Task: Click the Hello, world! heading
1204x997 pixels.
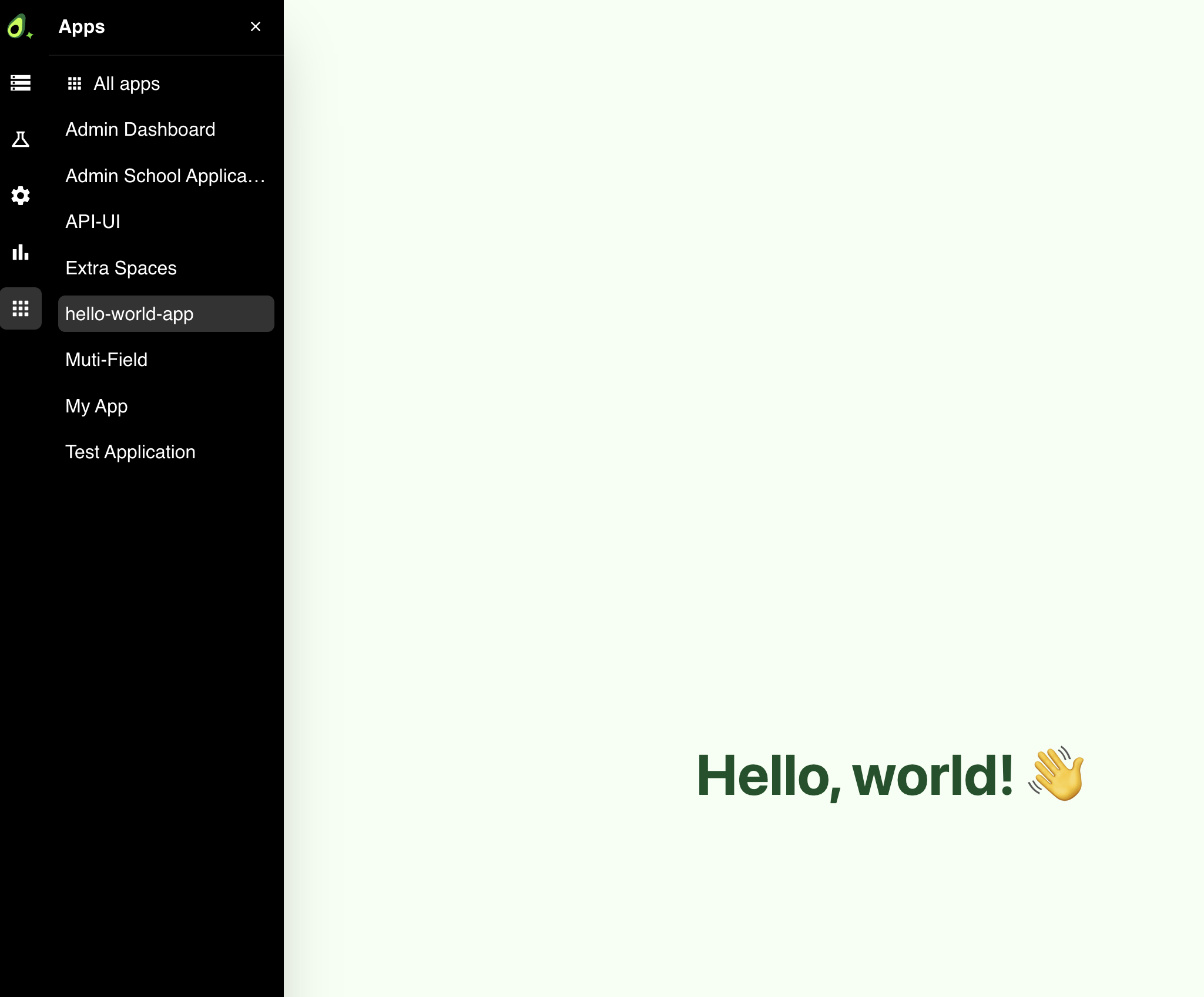Action: pos(890,775)
